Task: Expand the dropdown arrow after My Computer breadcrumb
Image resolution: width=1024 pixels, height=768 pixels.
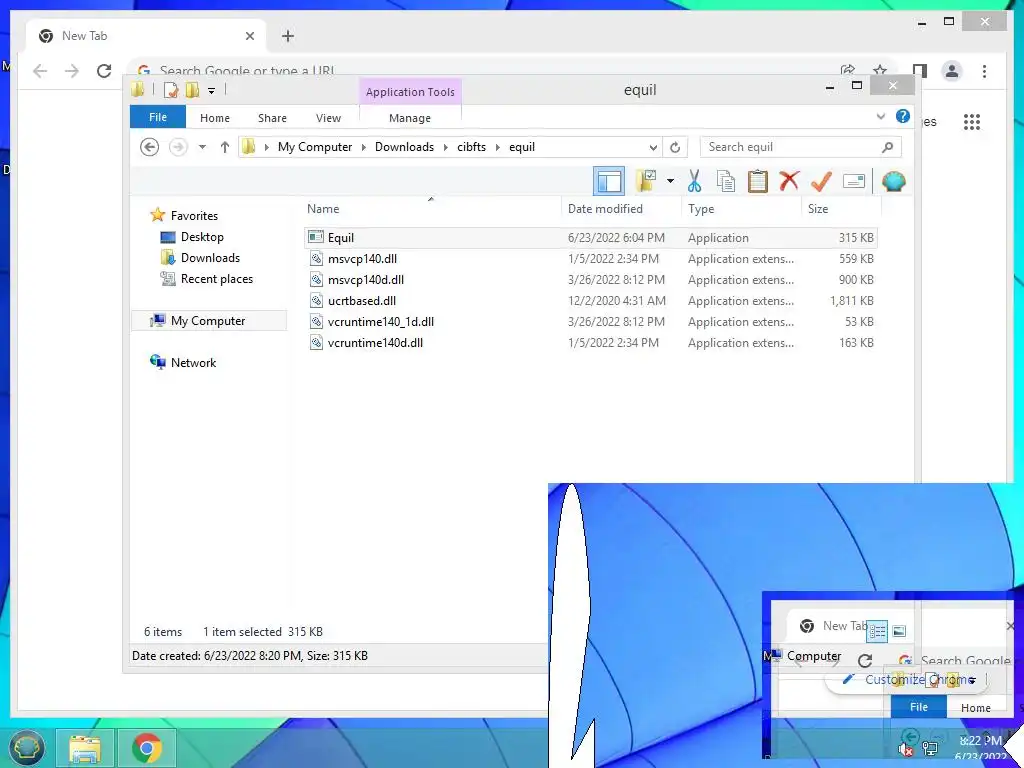Action: pos(364,147)
